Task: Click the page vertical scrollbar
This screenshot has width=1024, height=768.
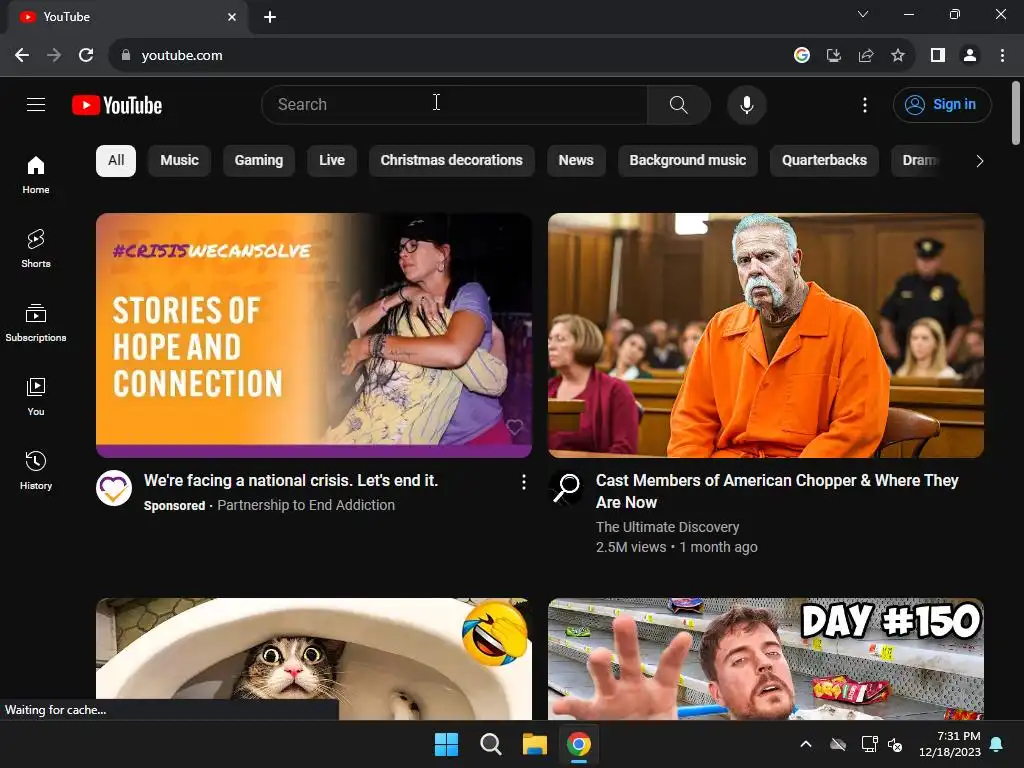Action: click(1016, 112)
